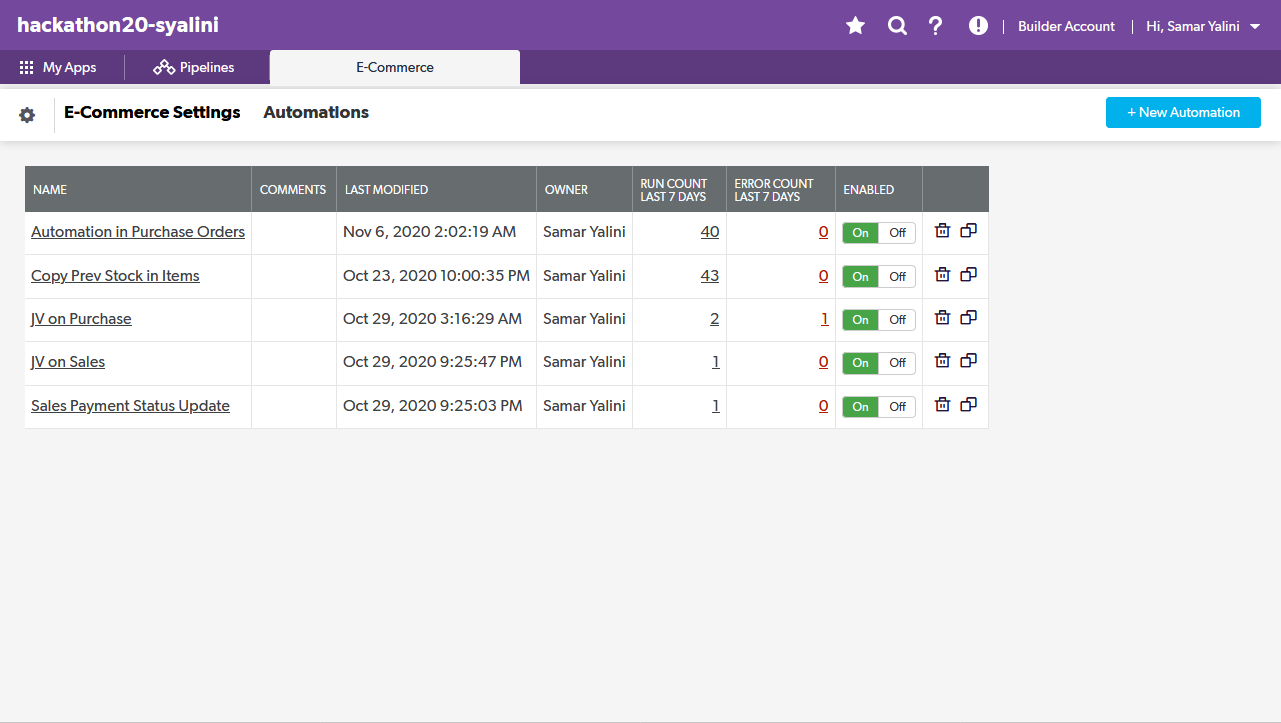Click the COMMENTS column header
1281x723 pixels.
pos(293,190)
